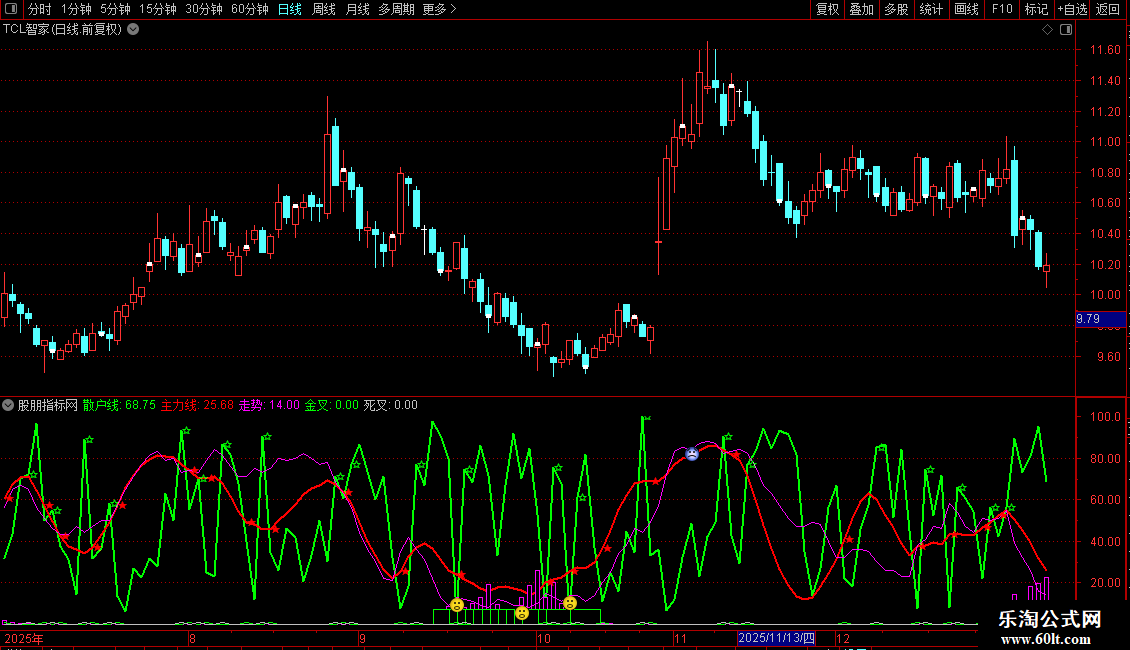The image size is (1130, 650).
Task: Click the 标记 mark button
Action: [1036, 9]
